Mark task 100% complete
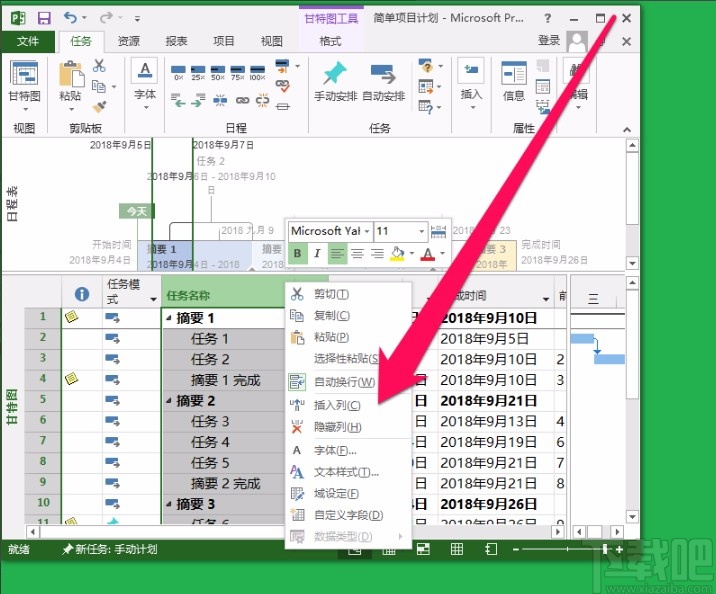The width and height of the screenshot is (716, 594). pos(257,73)
